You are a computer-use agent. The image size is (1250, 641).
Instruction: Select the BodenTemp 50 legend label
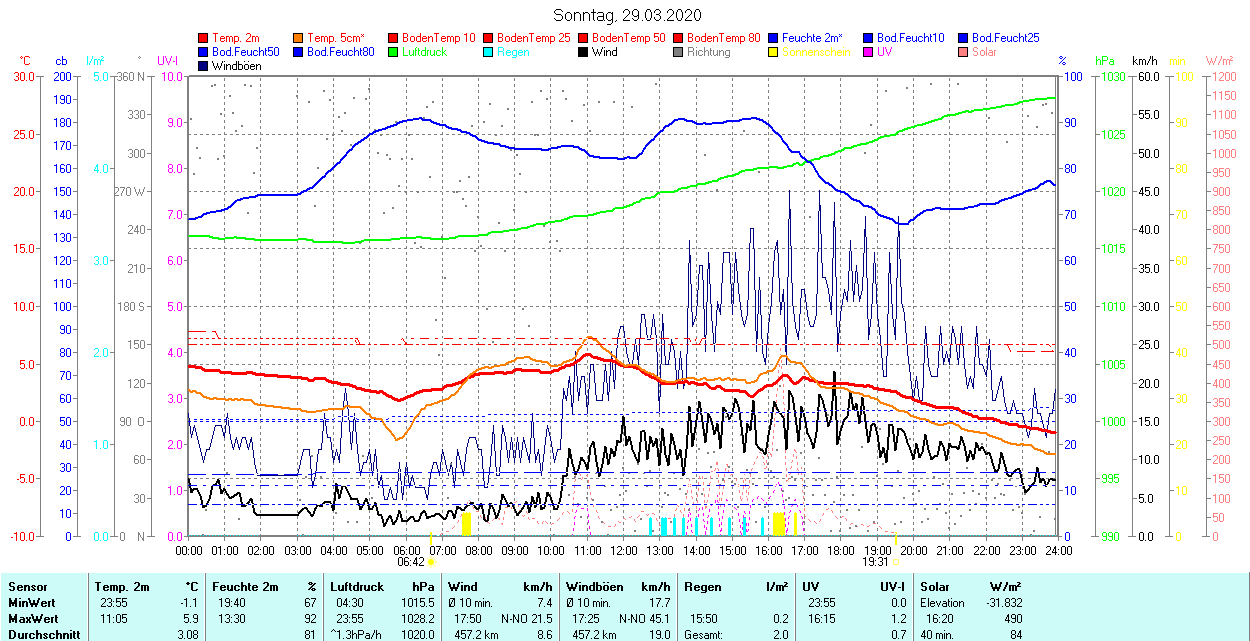click(628, 38)
